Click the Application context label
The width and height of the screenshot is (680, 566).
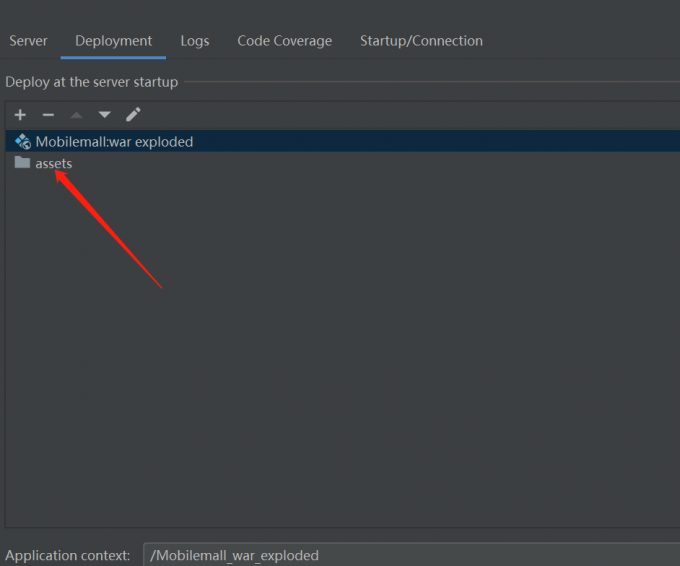point(68,556)
